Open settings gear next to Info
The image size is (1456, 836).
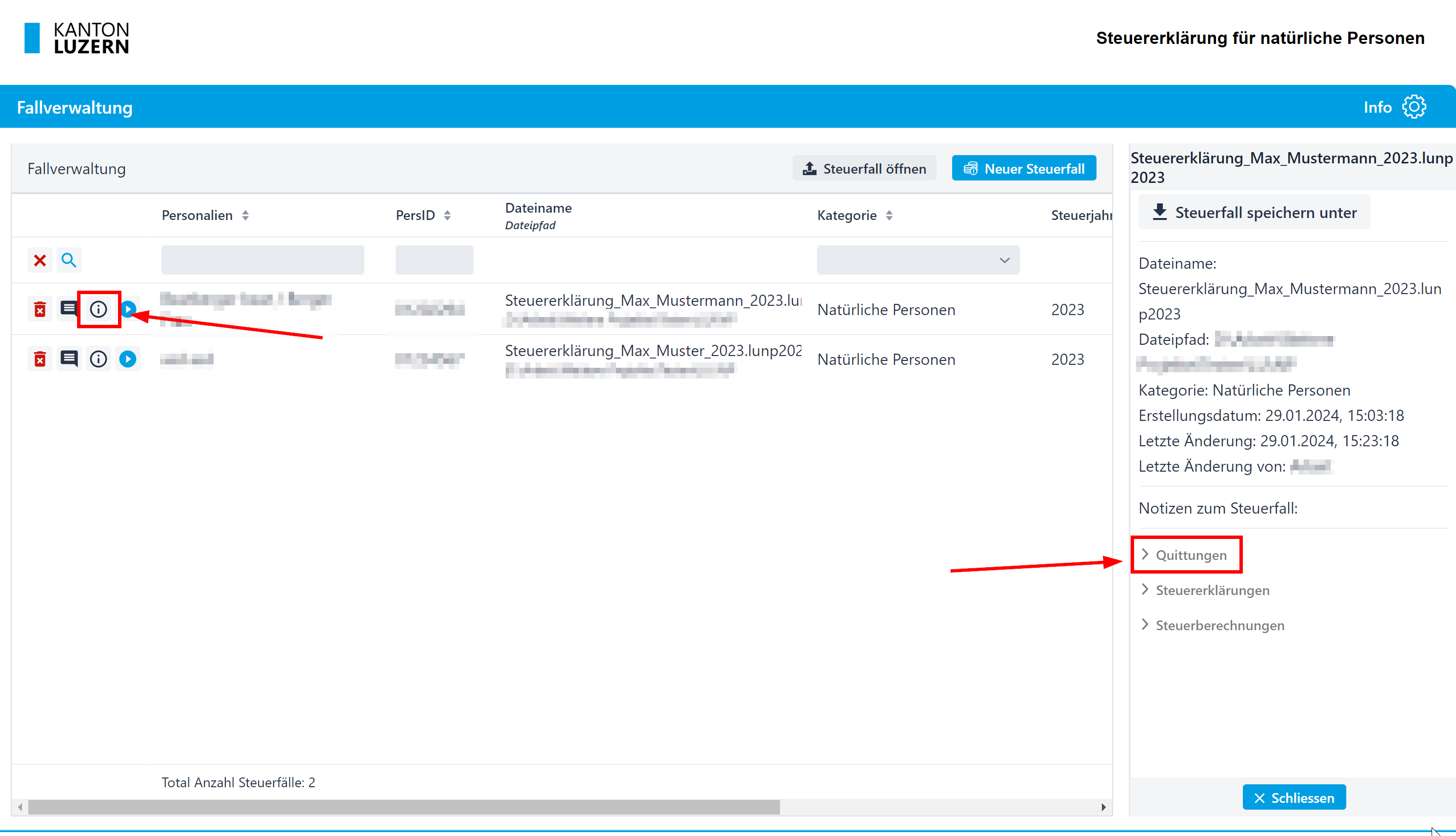click(1414, 107)
